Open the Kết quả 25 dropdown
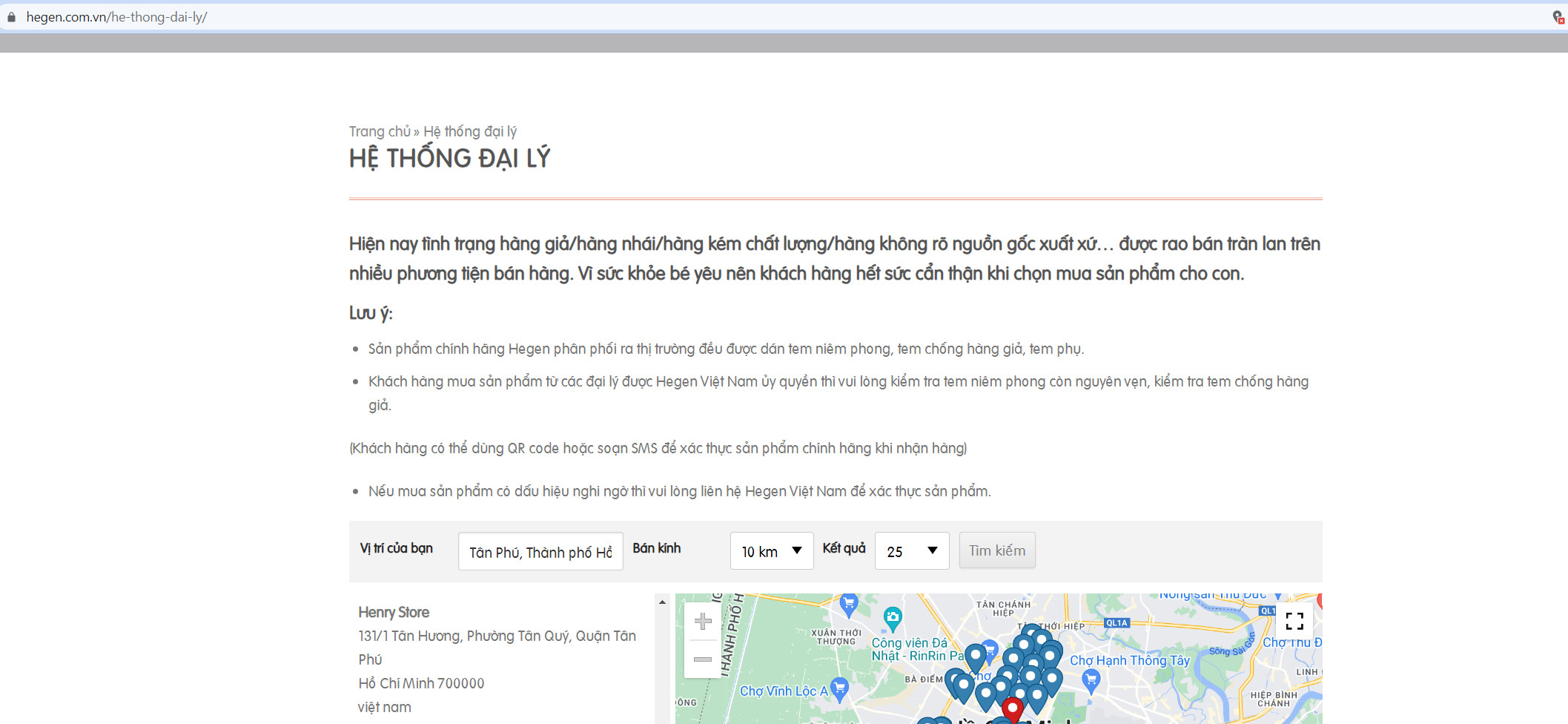Viewport: 1568px width, 724px height. [912, 551]
